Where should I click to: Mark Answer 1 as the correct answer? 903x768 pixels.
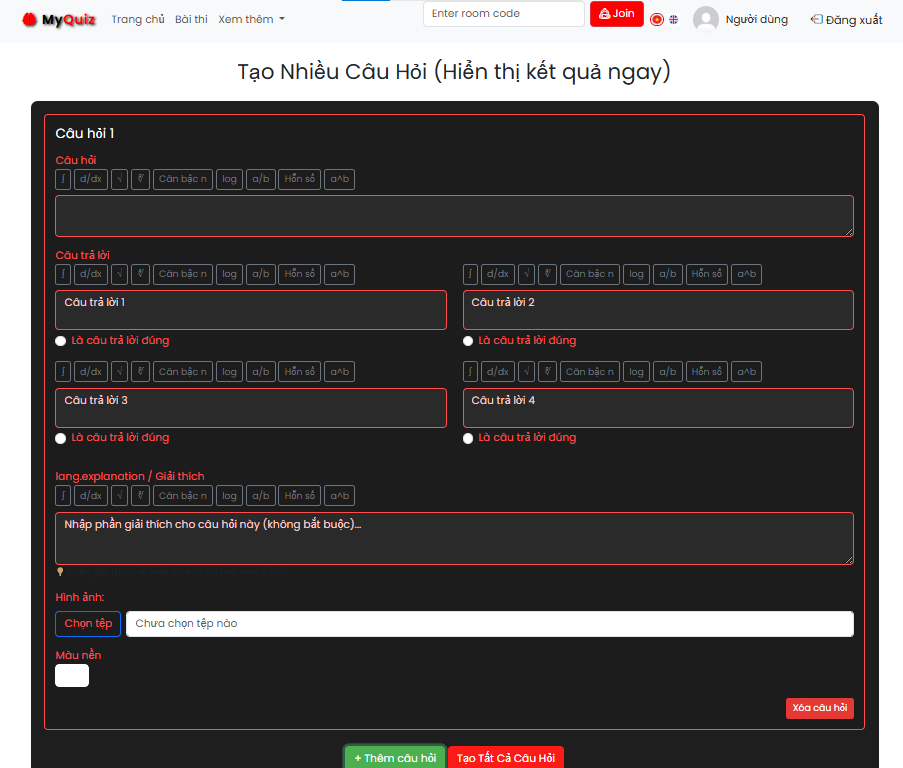(61, 341)
